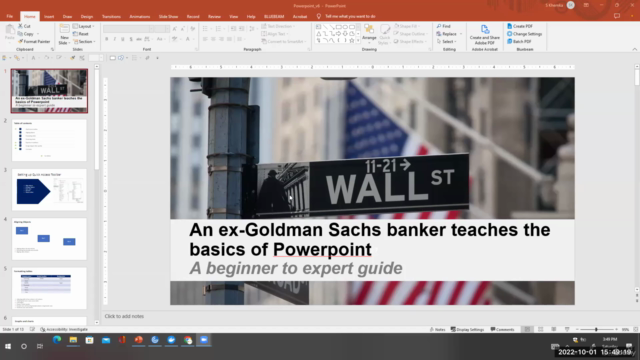Screen dimensions: 640x360
Task: Click the zoom slider handle
Action: 596,329
